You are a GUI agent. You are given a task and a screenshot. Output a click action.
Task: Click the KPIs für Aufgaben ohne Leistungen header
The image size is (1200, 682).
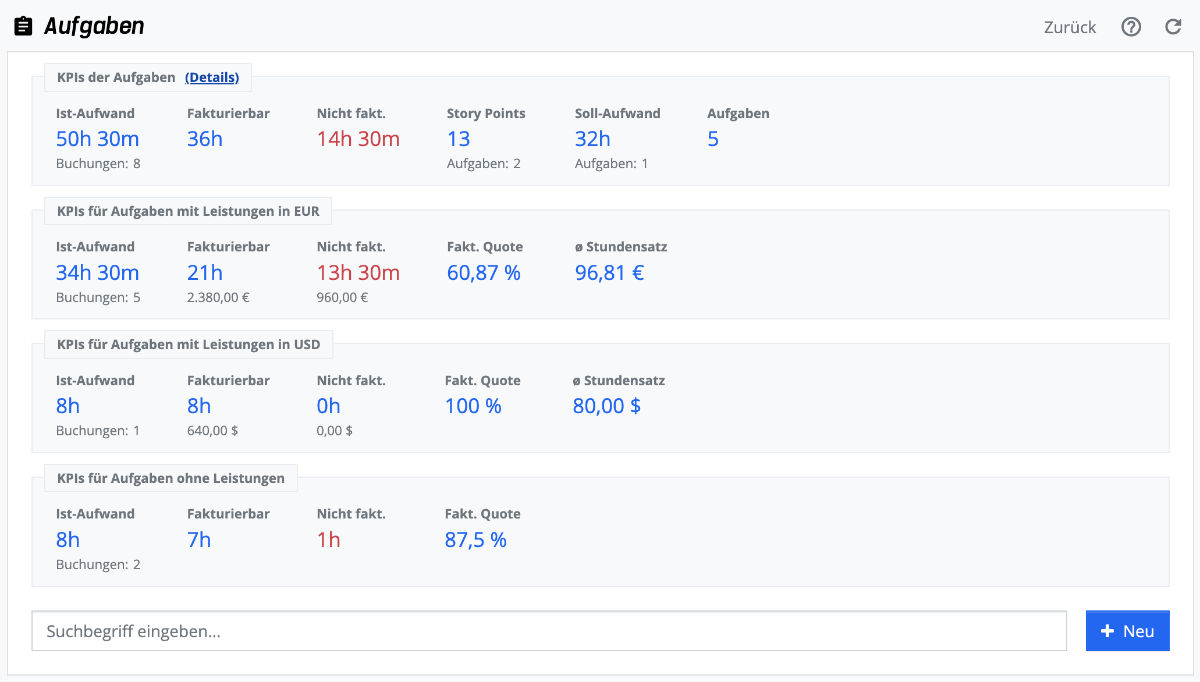tap(171, 478)
